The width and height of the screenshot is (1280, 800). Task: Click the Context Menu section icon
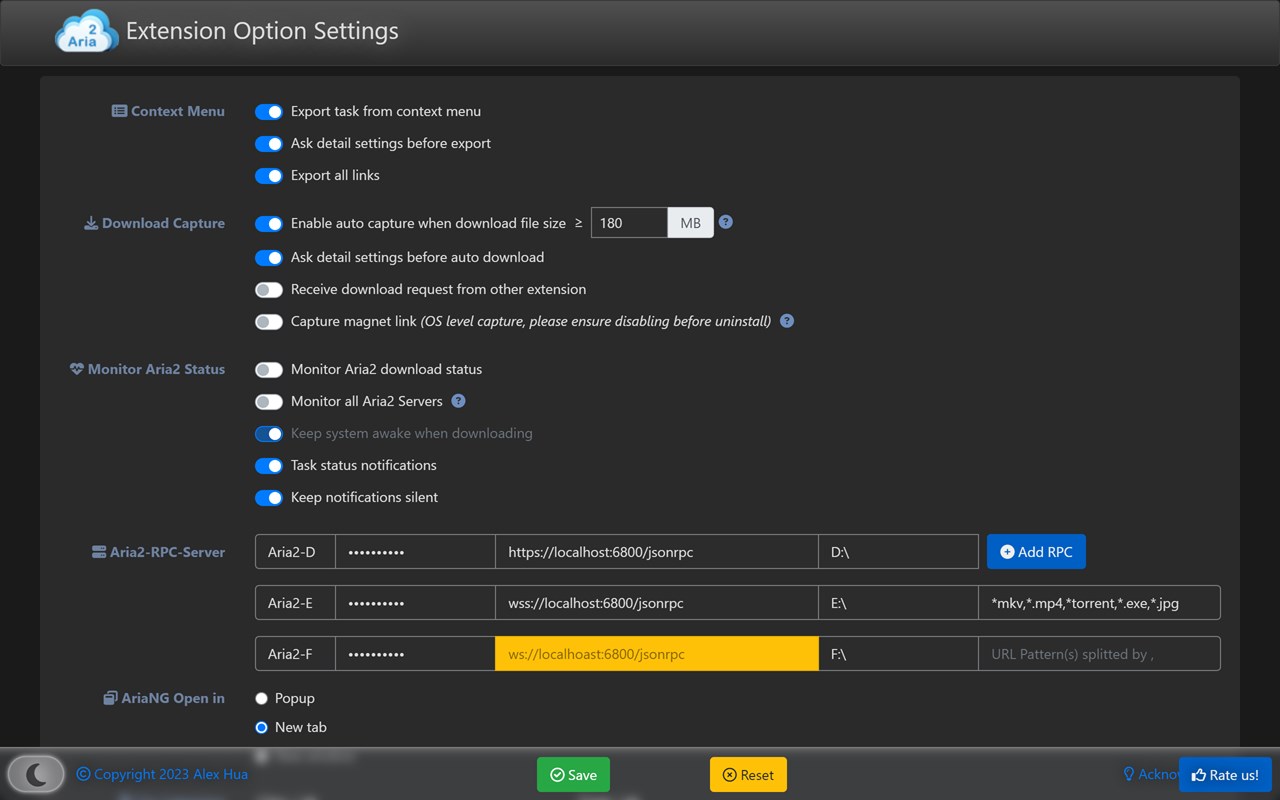[119, 111]
